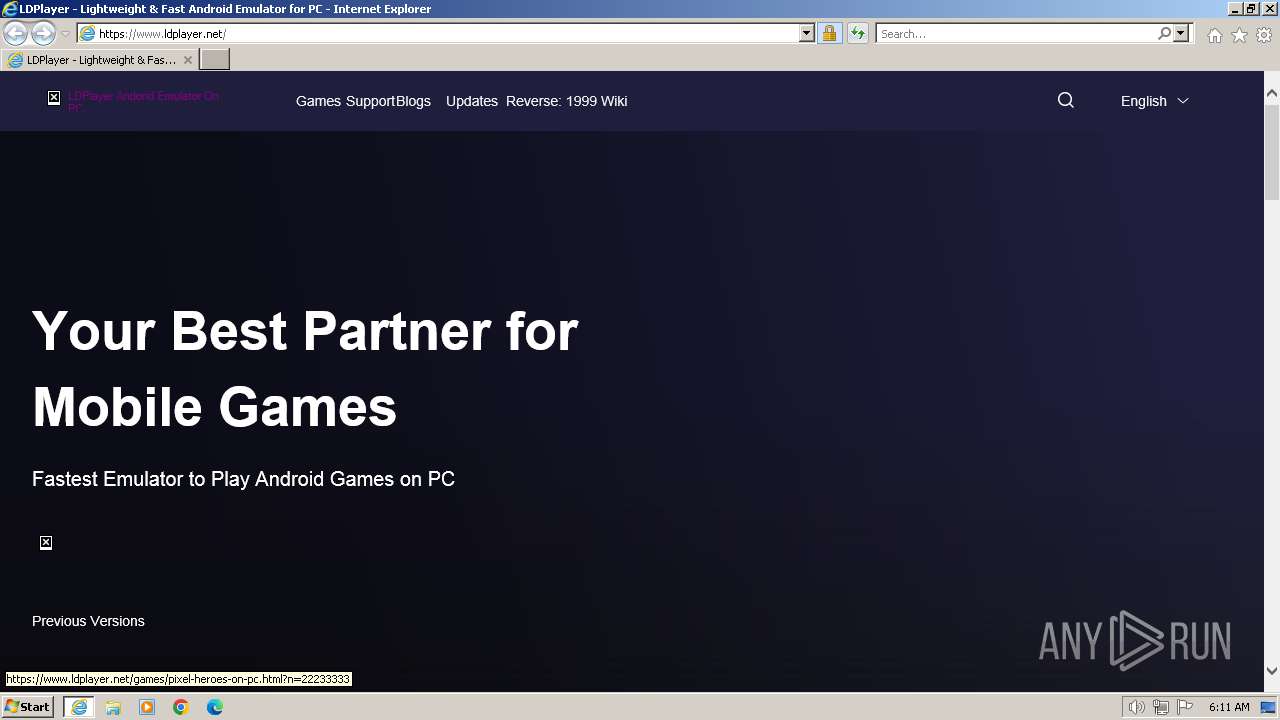Image resolution: width=1280 pixels, height=720 pixels.
Task: Click the page scrollbar up arrow
Action: [1272, 94]
